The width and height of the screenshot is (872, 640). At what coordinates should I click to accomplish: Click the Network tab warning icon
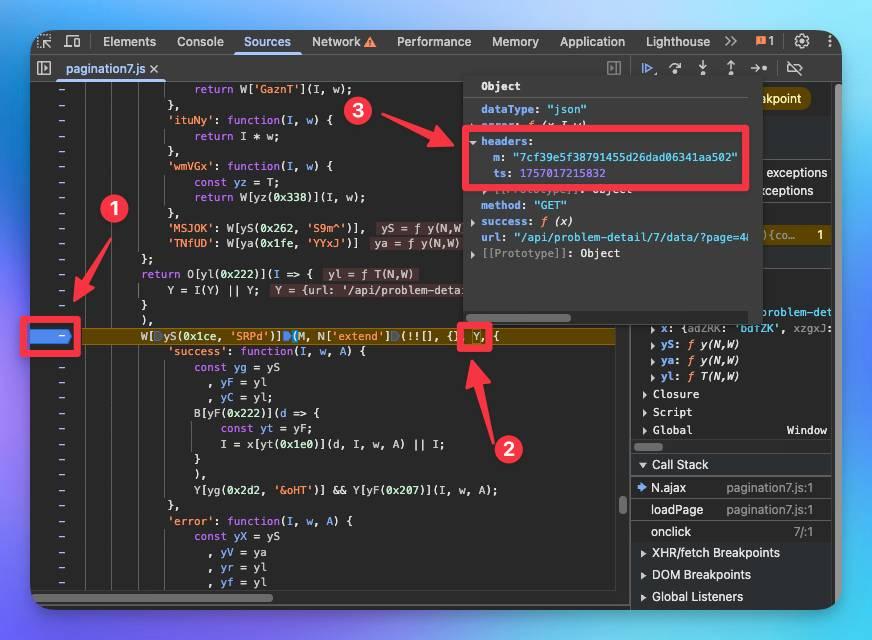pos(370,42)
